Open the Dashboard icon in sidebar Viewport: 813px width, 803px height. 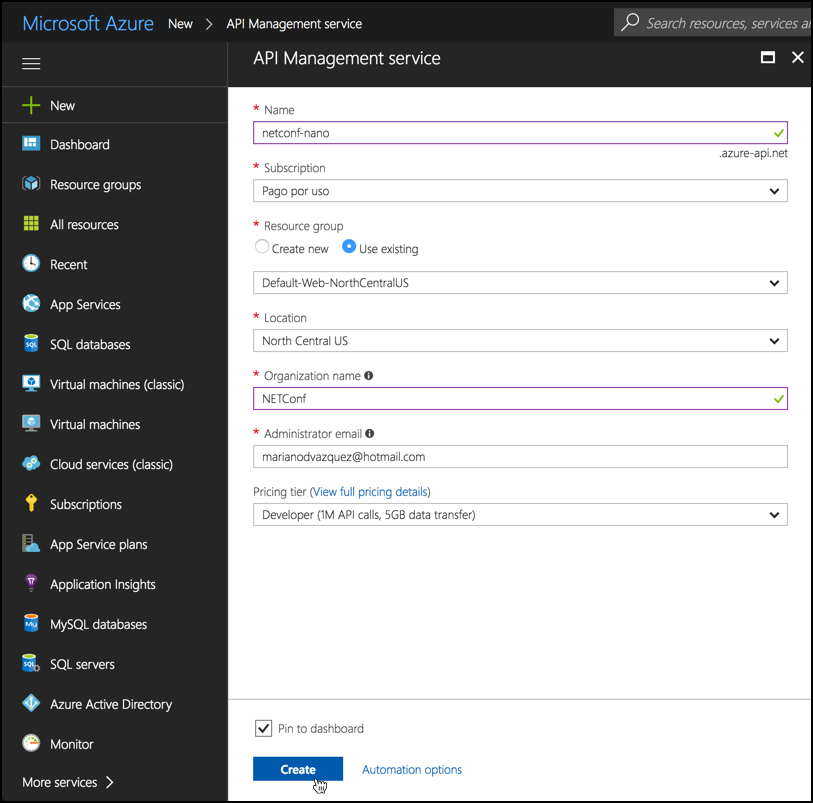[x=31, y=144]
